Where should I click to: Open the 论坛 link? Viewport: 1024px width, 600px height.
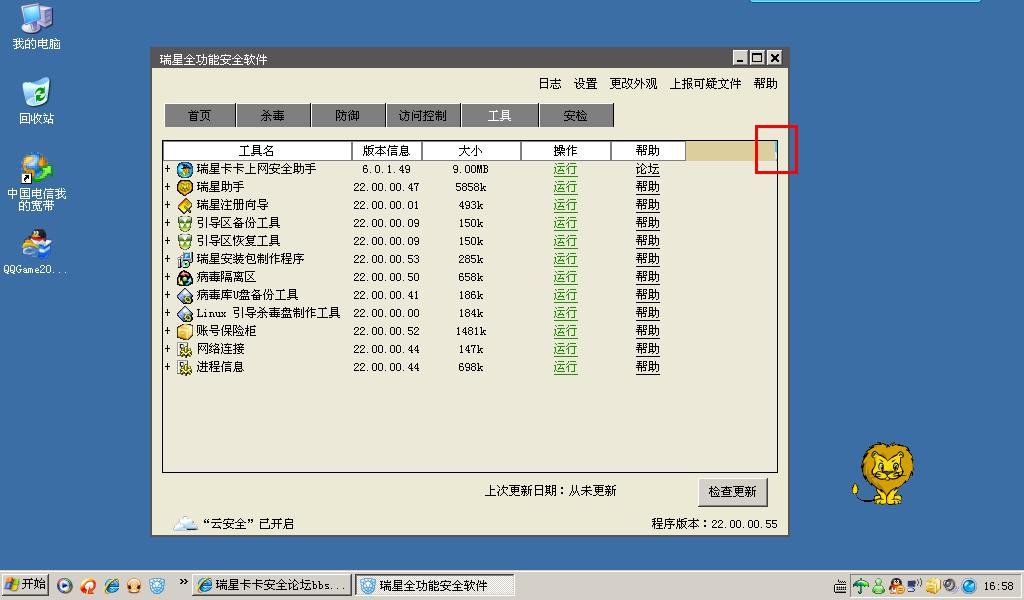647,169
